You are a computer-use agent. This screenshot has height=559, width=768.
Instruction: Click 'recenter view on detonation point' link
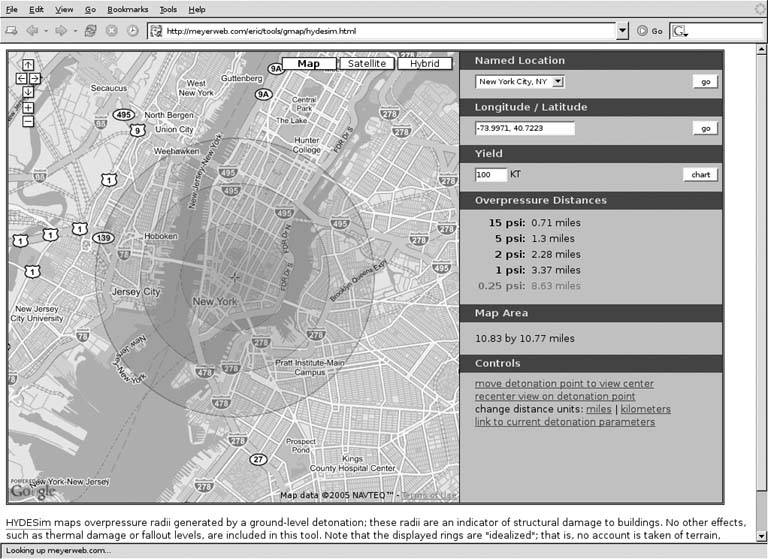pos(554,397)
